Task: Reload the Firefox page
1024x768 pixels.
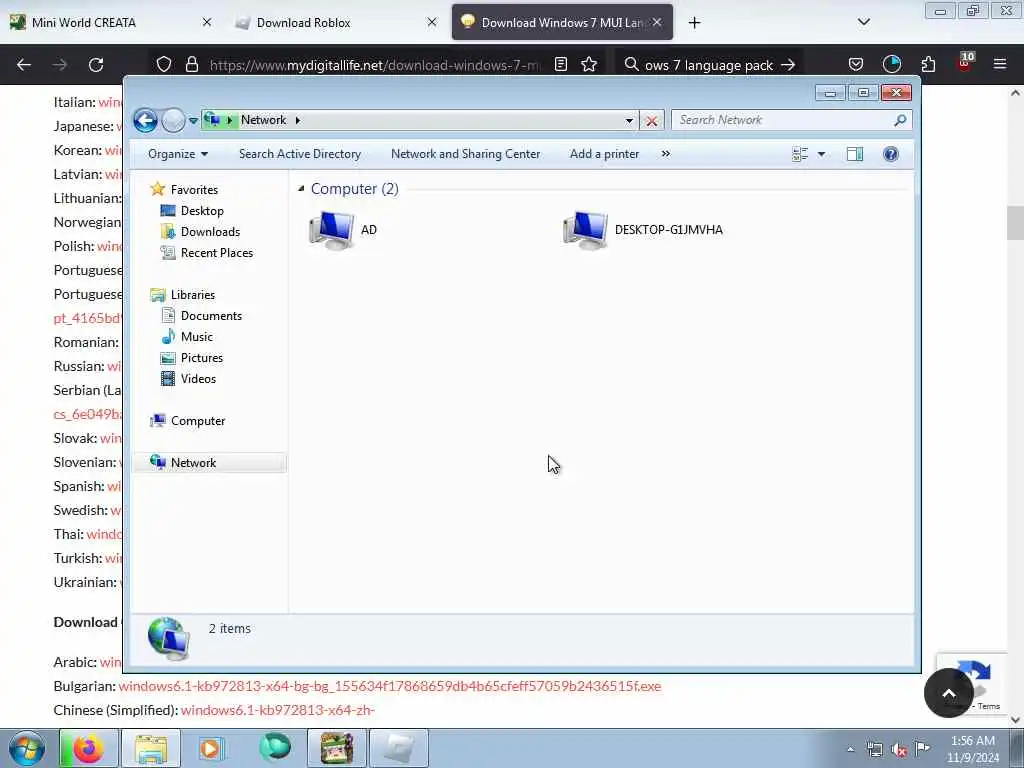Action: pyautogui.click(x=96, y=65)
